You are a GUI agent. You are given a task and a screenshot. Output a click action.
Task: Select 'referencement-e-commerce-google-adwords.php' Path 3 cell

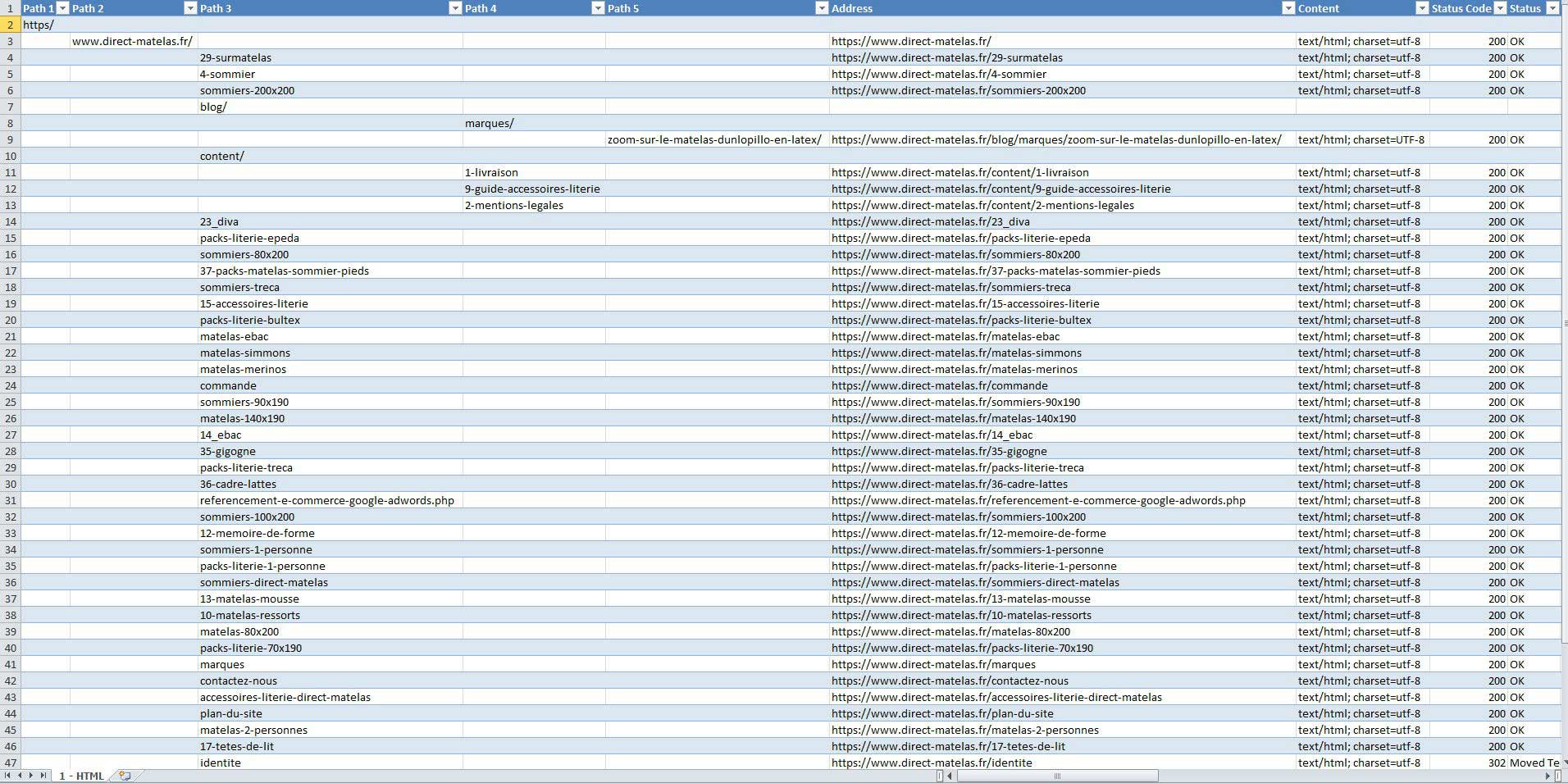coord(330,500)
